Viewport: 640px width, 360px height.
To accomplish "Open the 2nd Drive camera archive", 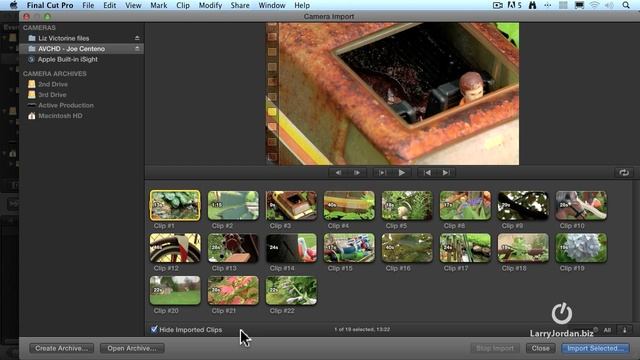I will click(x=53, y=84).
